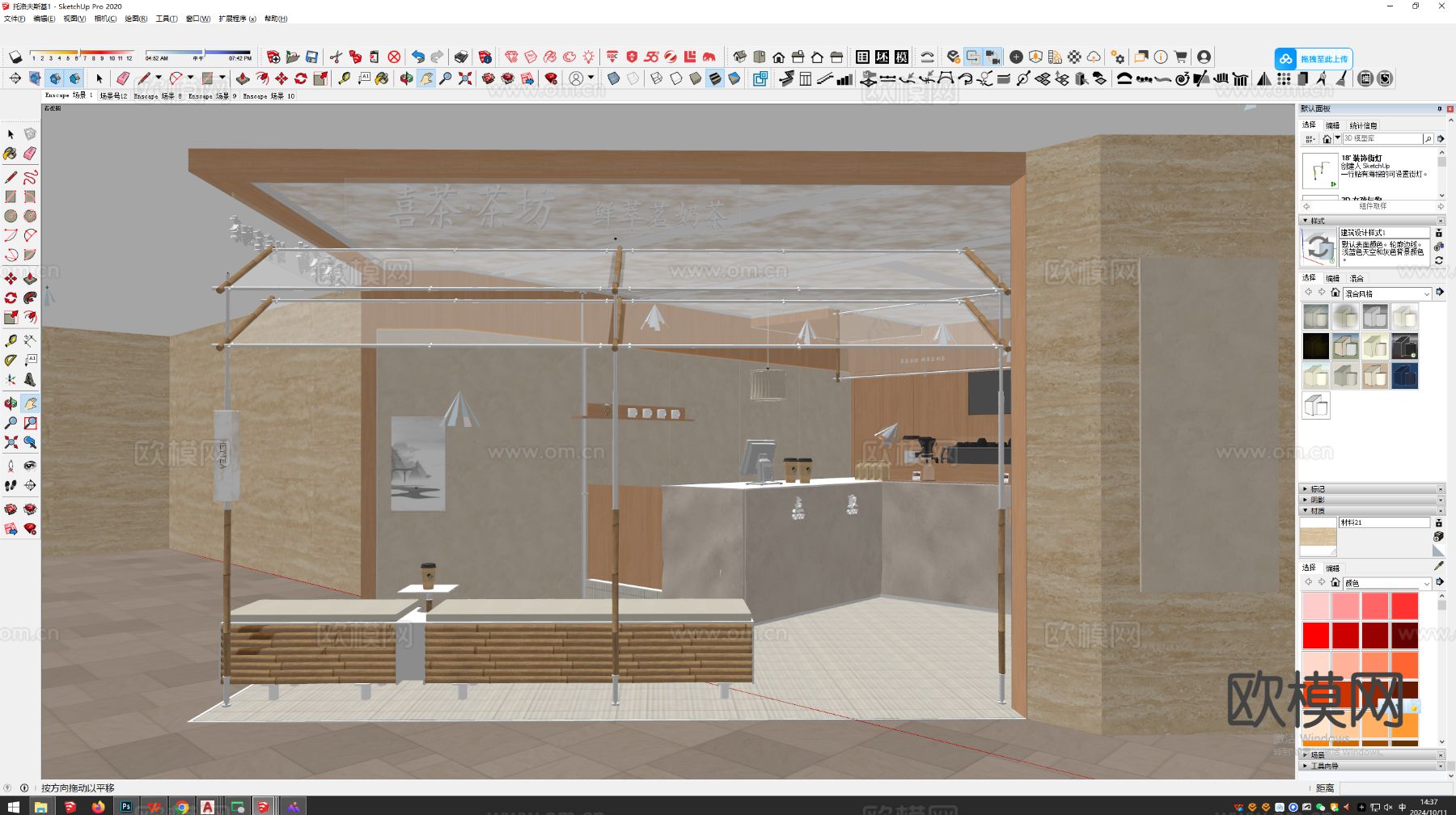The image size is (1456, 815).
Task: Click the update style refresh icon
Action: [x=1439, y=260]
